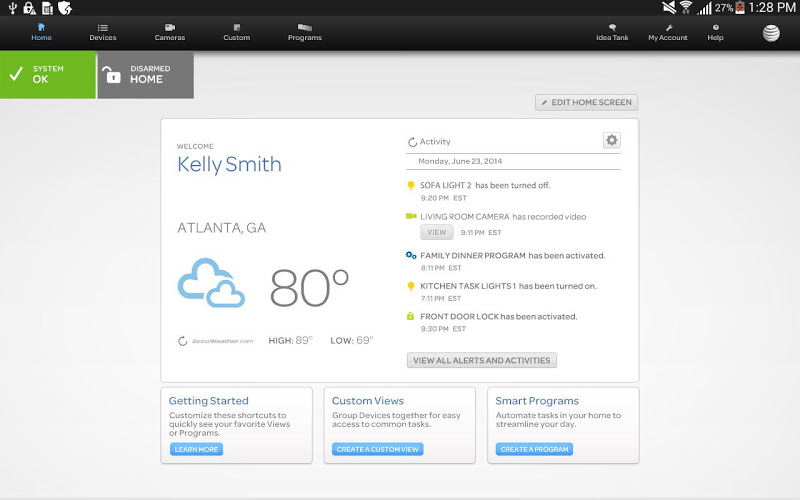Screen dimensions: 800x500
Task: Click 'FAMILY DINNER PROGRAM has been activated'
Action: pos(513,256)
